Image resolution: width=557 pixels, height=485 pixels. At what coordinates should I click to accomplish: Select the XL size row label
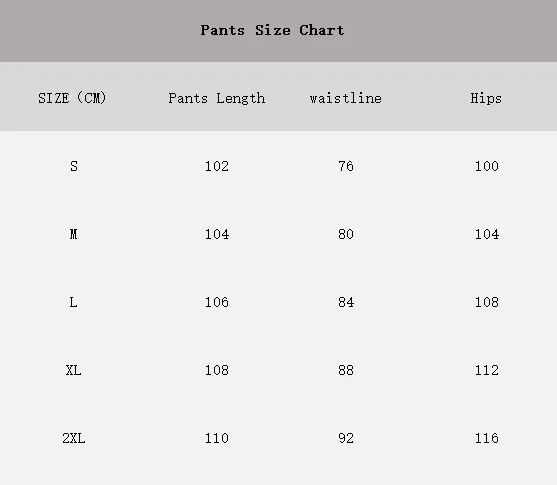click(x=74, y=370)
